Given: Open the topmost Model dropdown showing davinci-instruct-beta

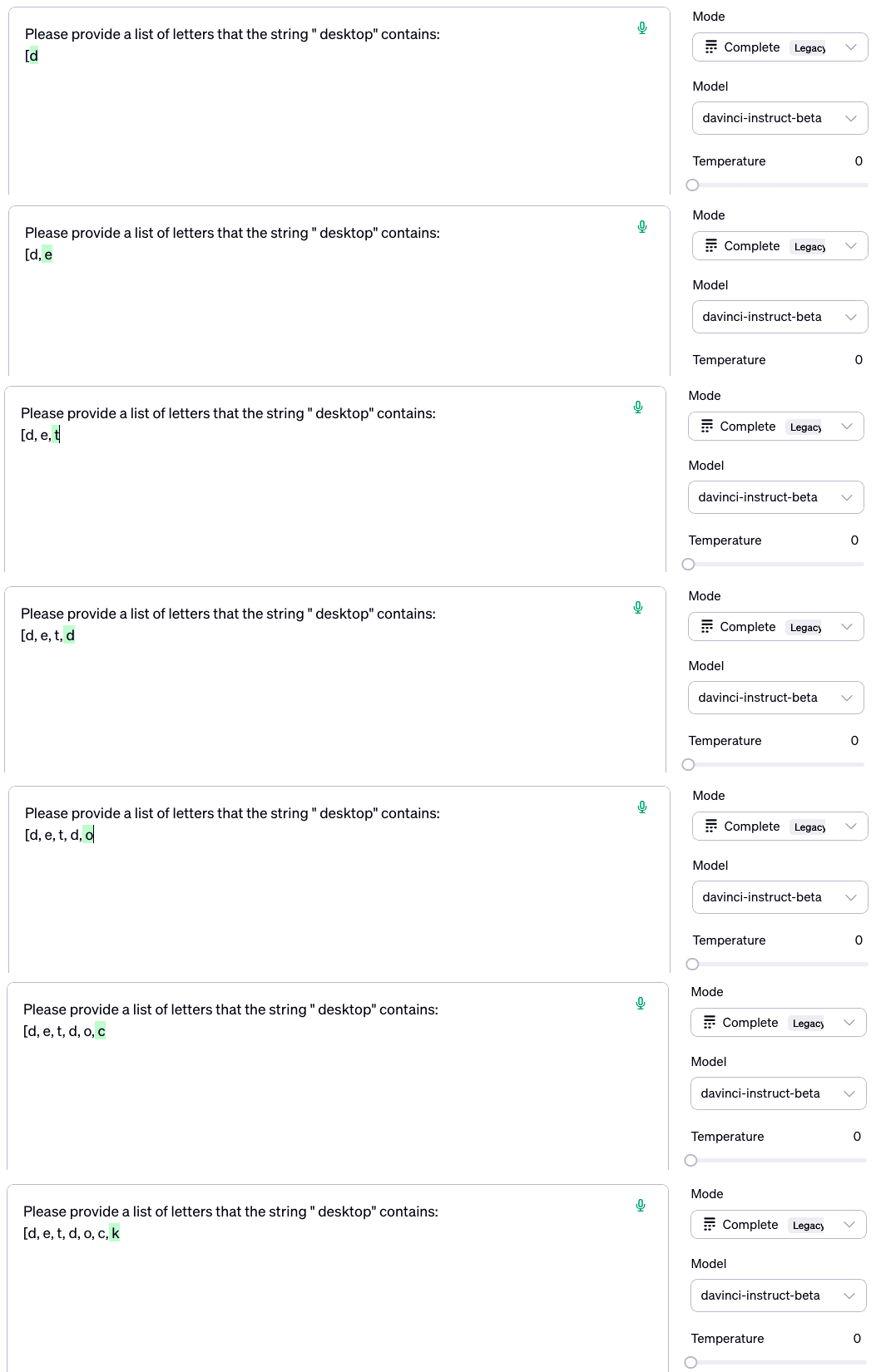Looking at the screenshot, I should pos(779,118).
